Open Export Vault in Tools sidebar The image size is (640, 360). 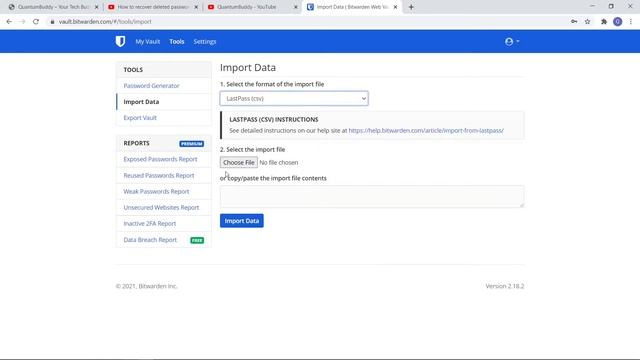[x=140, y=118]
